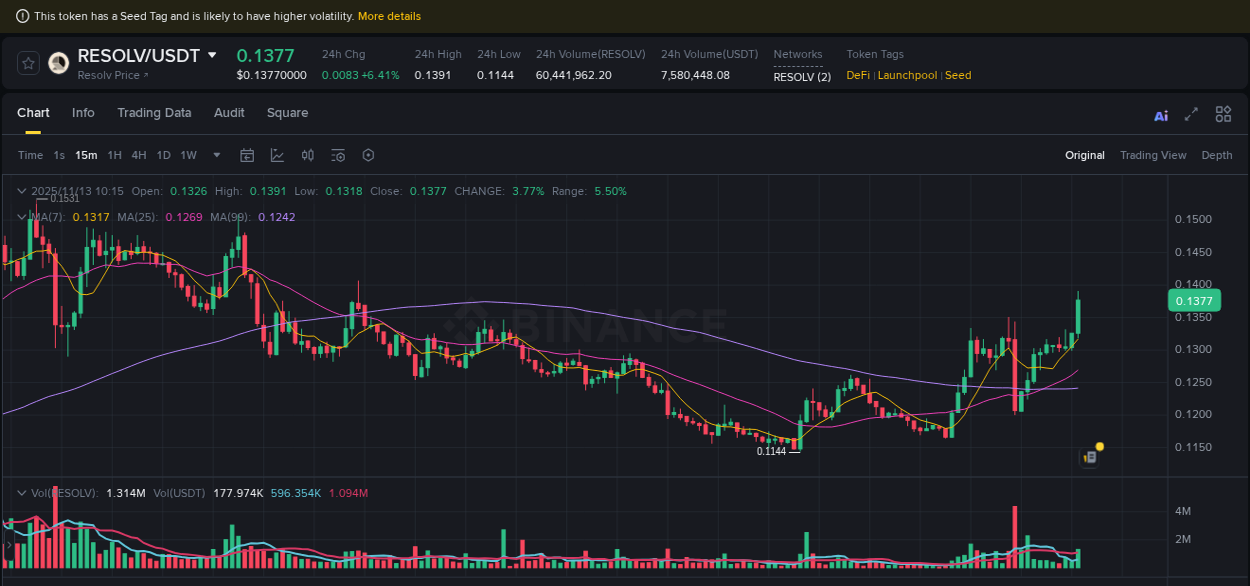The height and width of the screenshot is (586, 1250).
Task: Click the More details link
Action: (389, 16)
